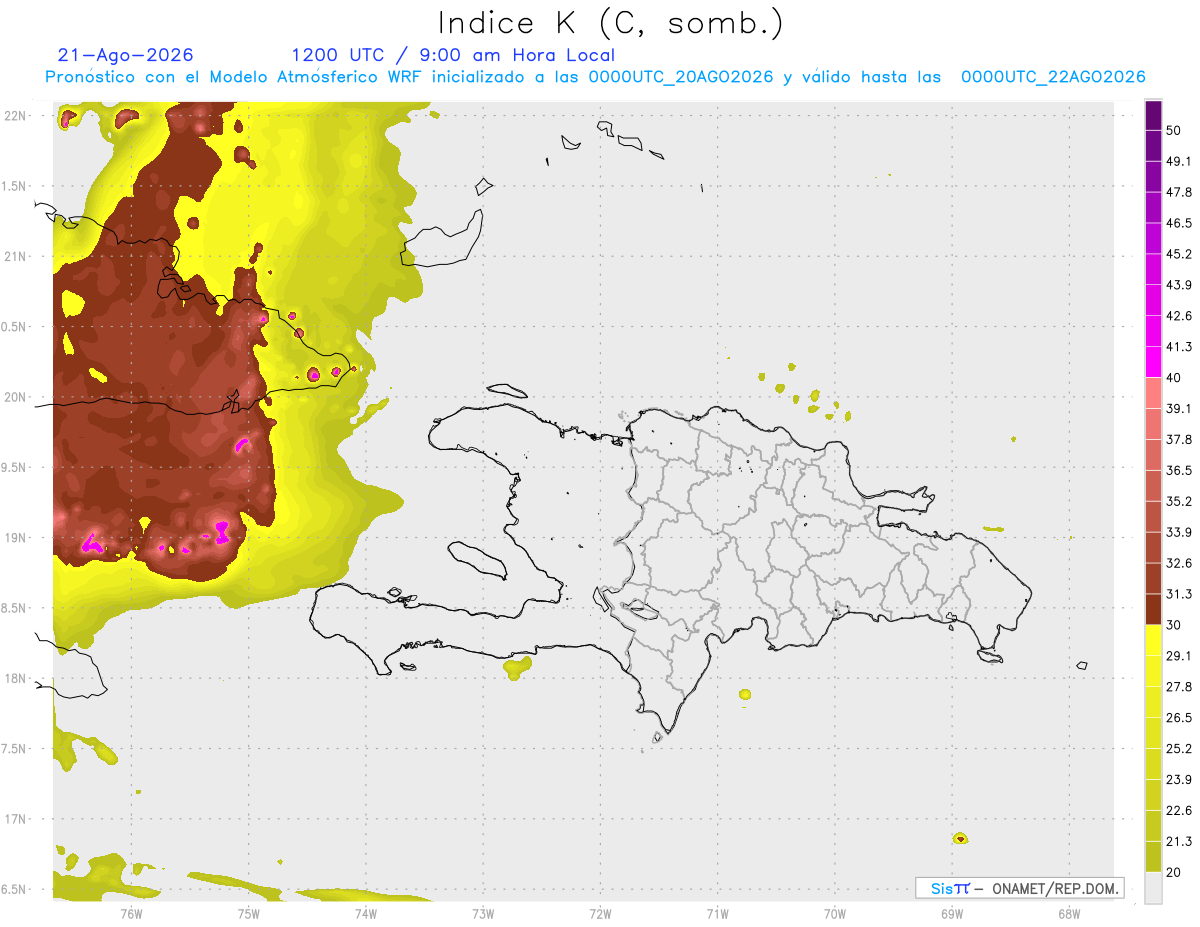Click the 71W longitude label

(x=717, y=913)
